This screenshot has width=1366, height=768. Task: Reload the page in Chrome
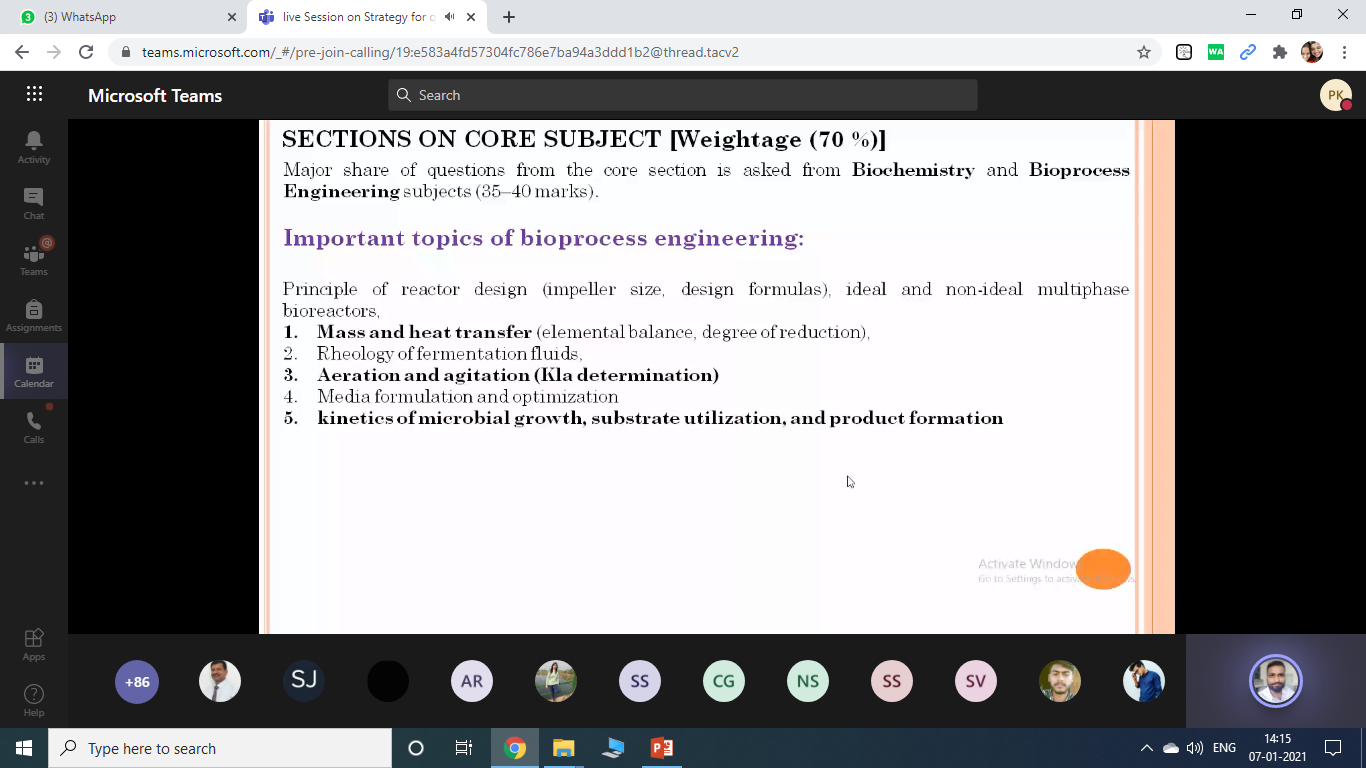coord(86,52)
